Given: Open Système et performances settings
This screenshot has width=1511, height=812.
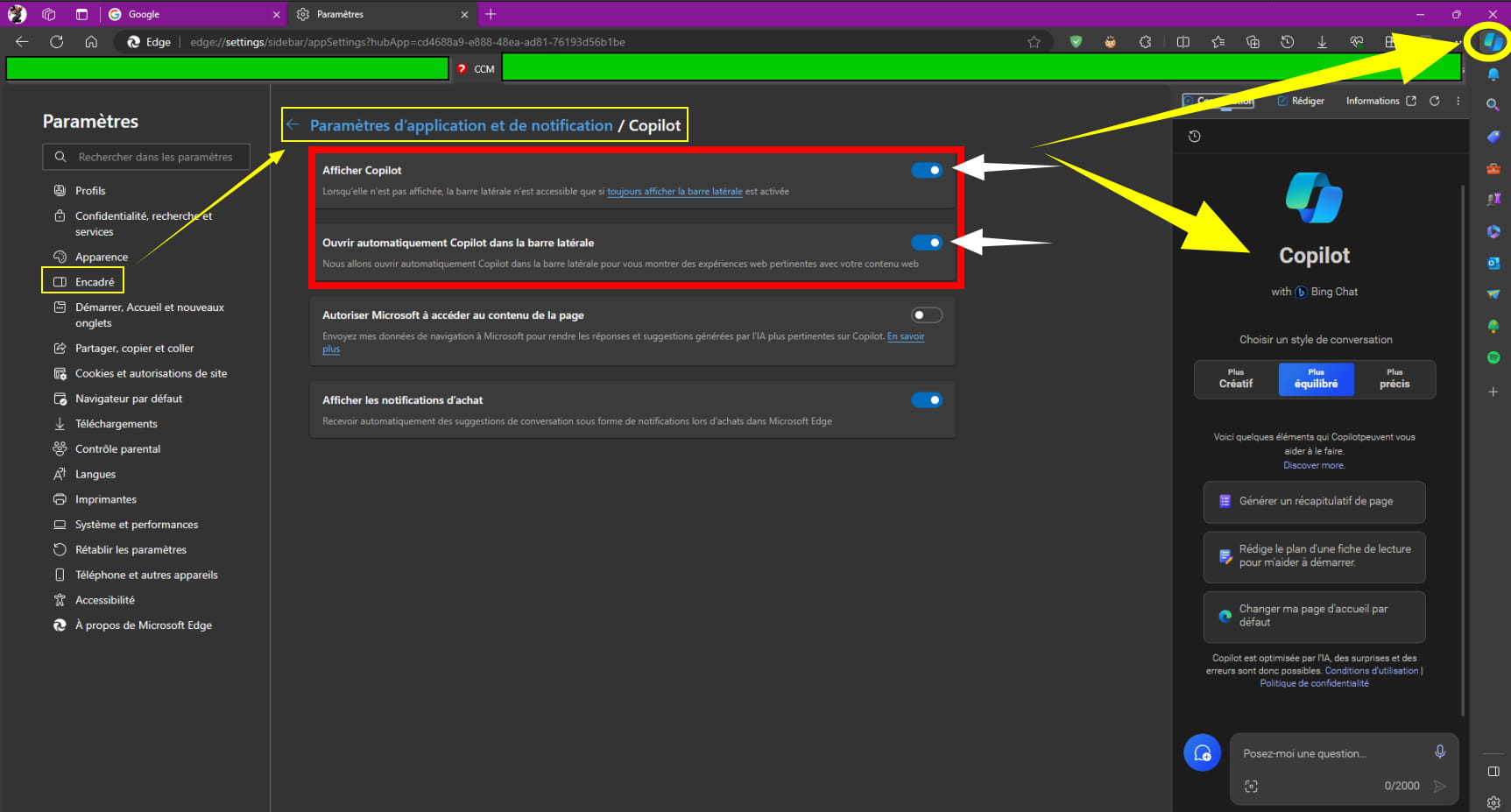Looking at the screenshot, I should click(x=137, y=524).
